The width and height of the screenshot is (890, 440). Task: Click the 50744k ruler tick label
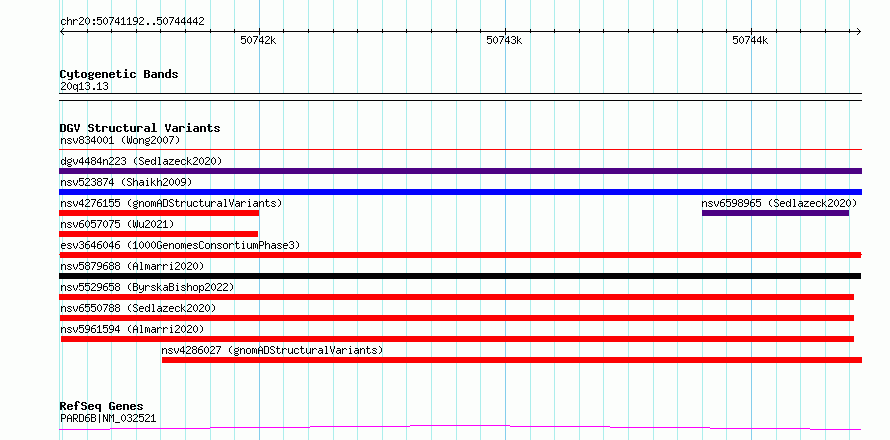pyautogui.click(x=750, y=40)
